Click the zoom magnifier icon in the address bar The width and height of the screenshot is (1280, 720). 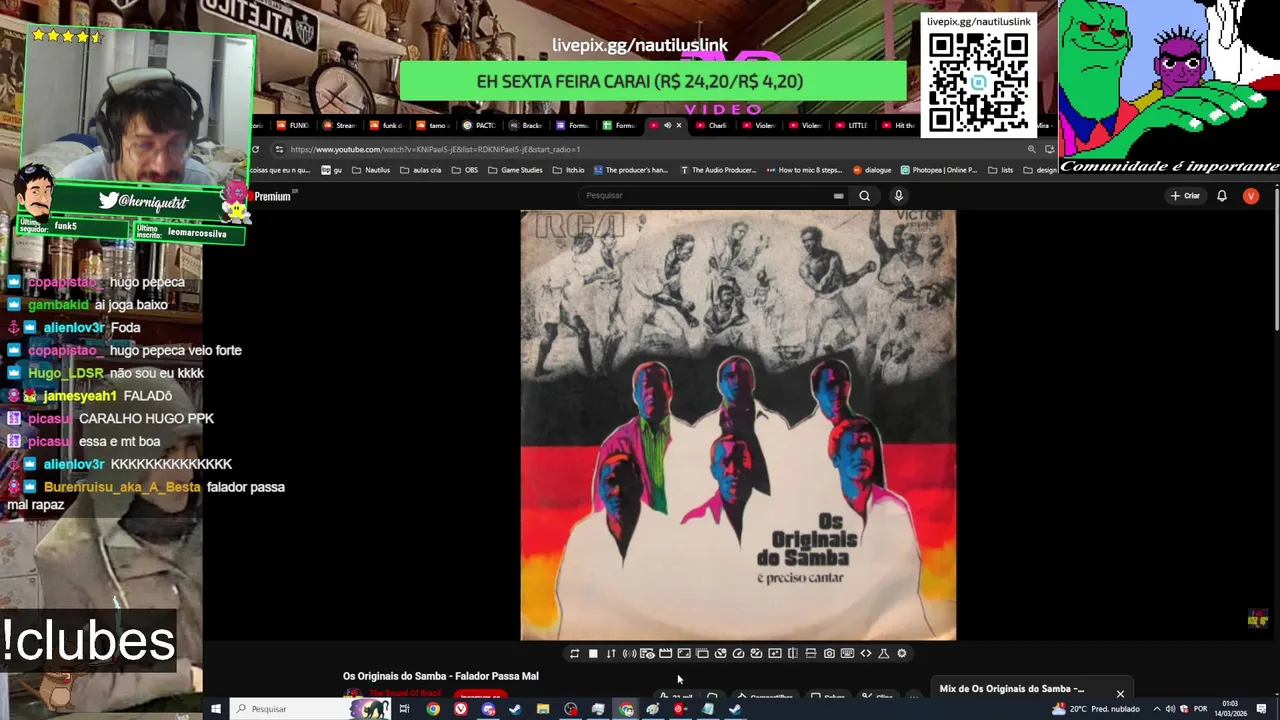click(x=1031, y=149)
